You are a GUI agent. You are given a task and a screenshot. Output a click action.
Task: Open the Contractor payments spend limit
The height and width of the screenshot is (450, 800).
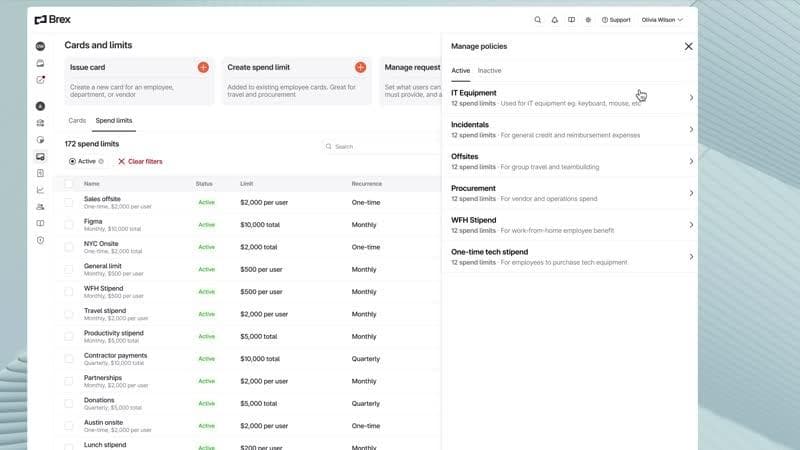coord(115,356)
